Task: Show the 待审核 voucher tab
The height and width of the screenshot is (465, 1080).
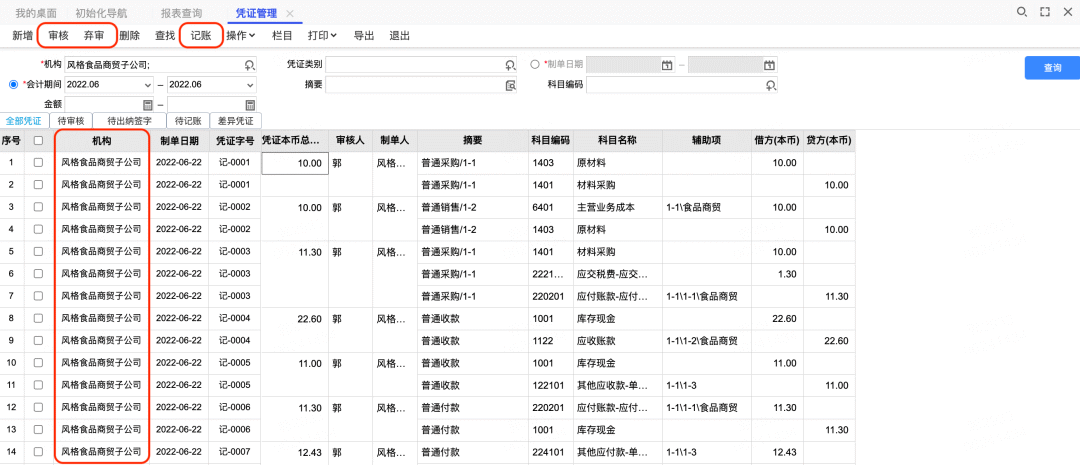Action: pyautogui.click(x=71, y=121)
